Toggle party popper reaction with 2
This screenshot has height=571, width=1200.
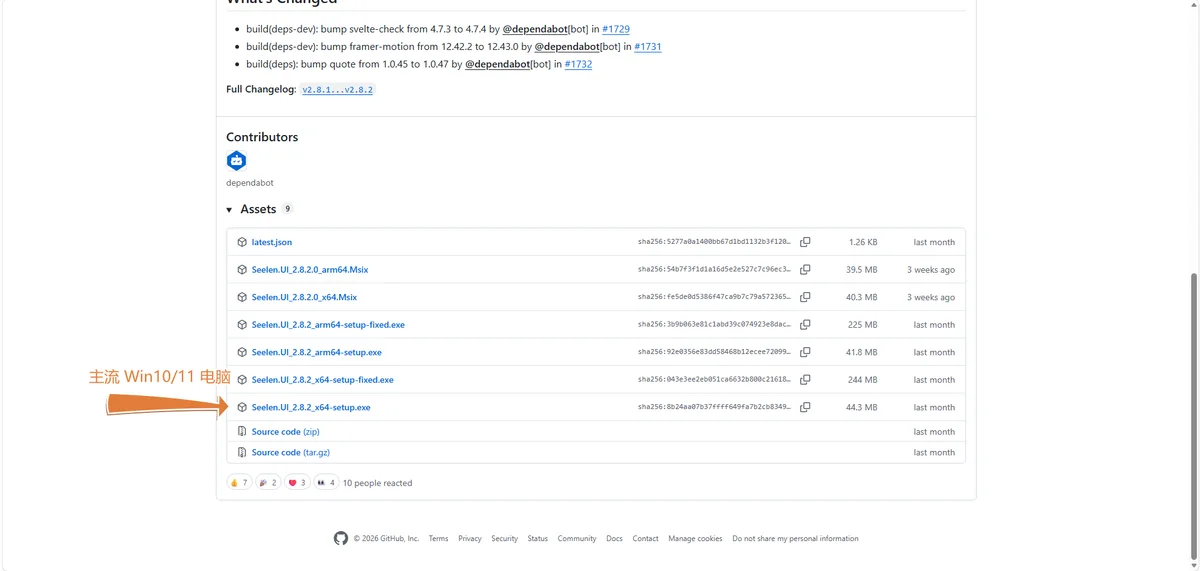click(x=268, y=483)
